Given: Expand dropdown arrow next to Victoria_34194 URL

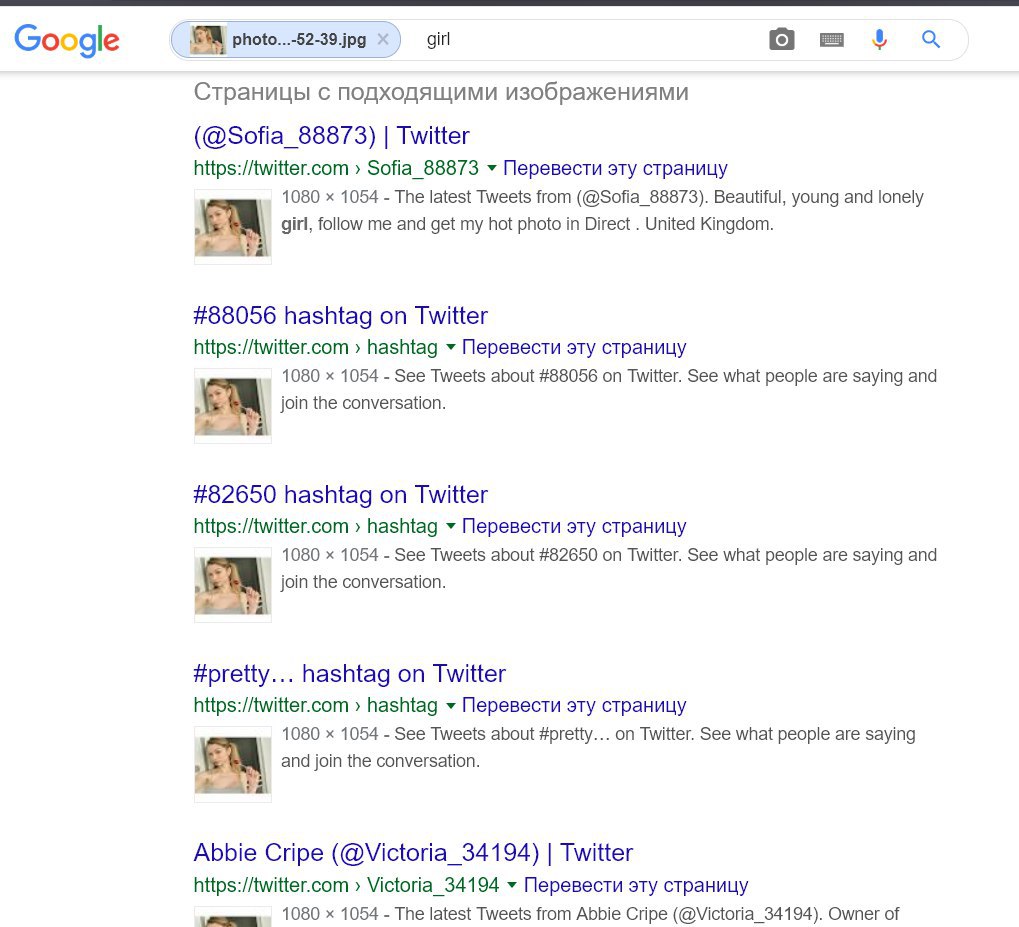Looking at the screenshot, I should 512,885.
